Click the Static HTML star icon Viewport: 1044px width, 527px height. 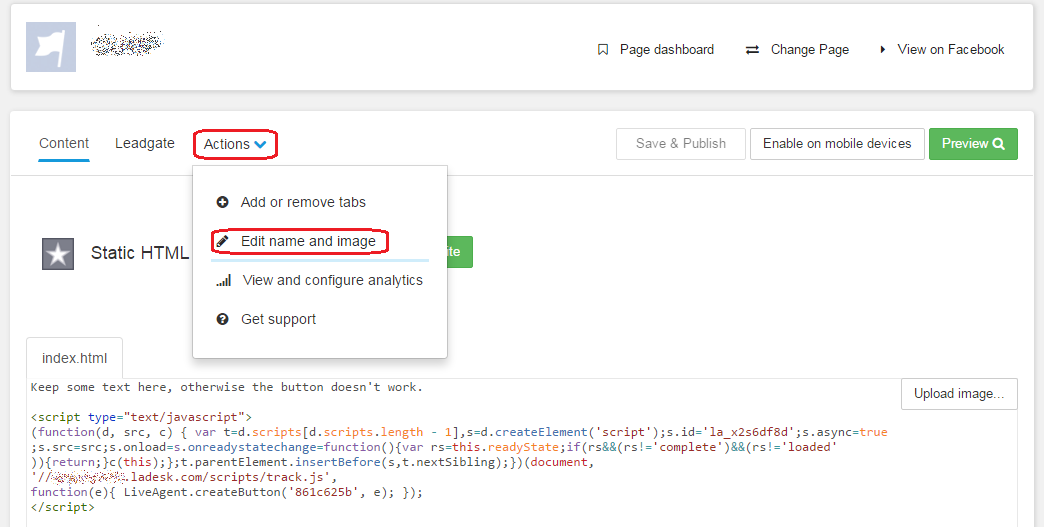tap(58, 254)
